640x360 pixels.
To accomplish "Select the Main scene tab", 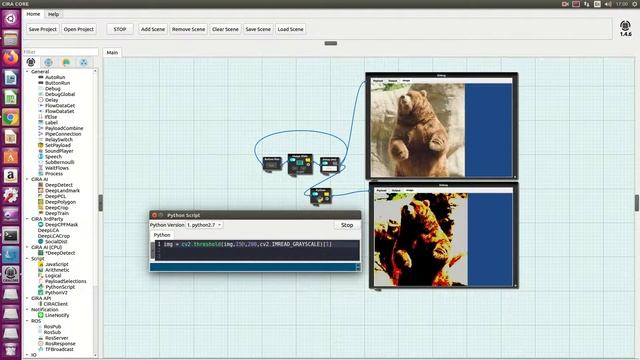I will [x=112, y=53].
